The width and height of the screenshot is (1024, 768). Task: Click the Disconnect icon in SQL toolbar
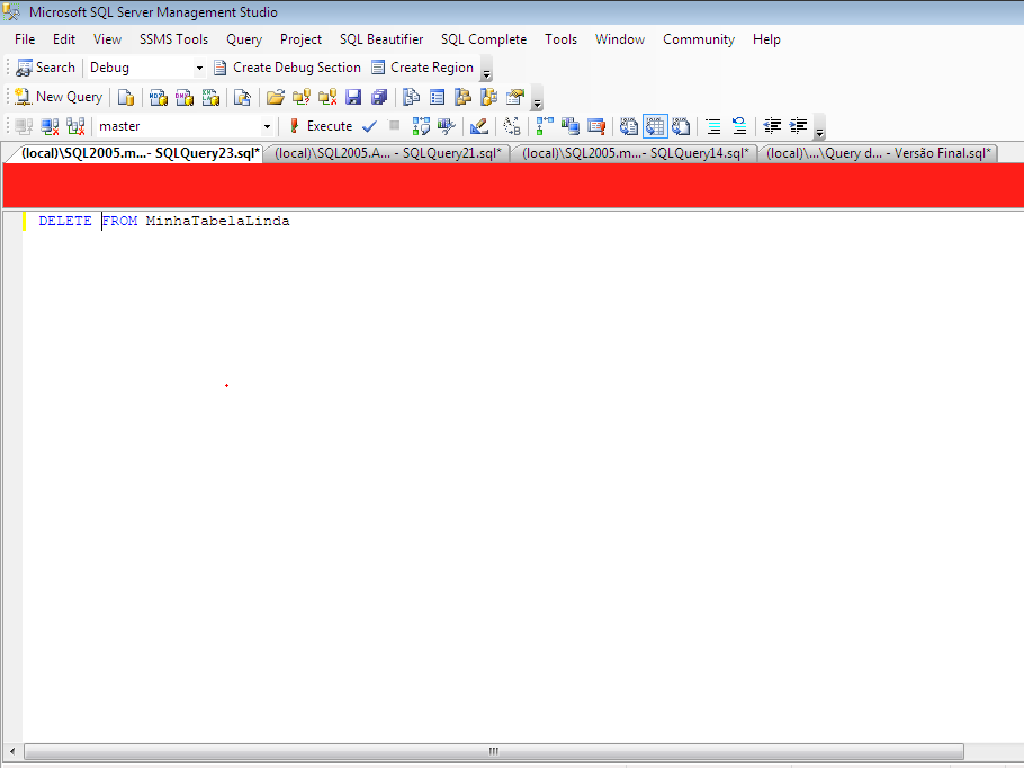(50, 126)
